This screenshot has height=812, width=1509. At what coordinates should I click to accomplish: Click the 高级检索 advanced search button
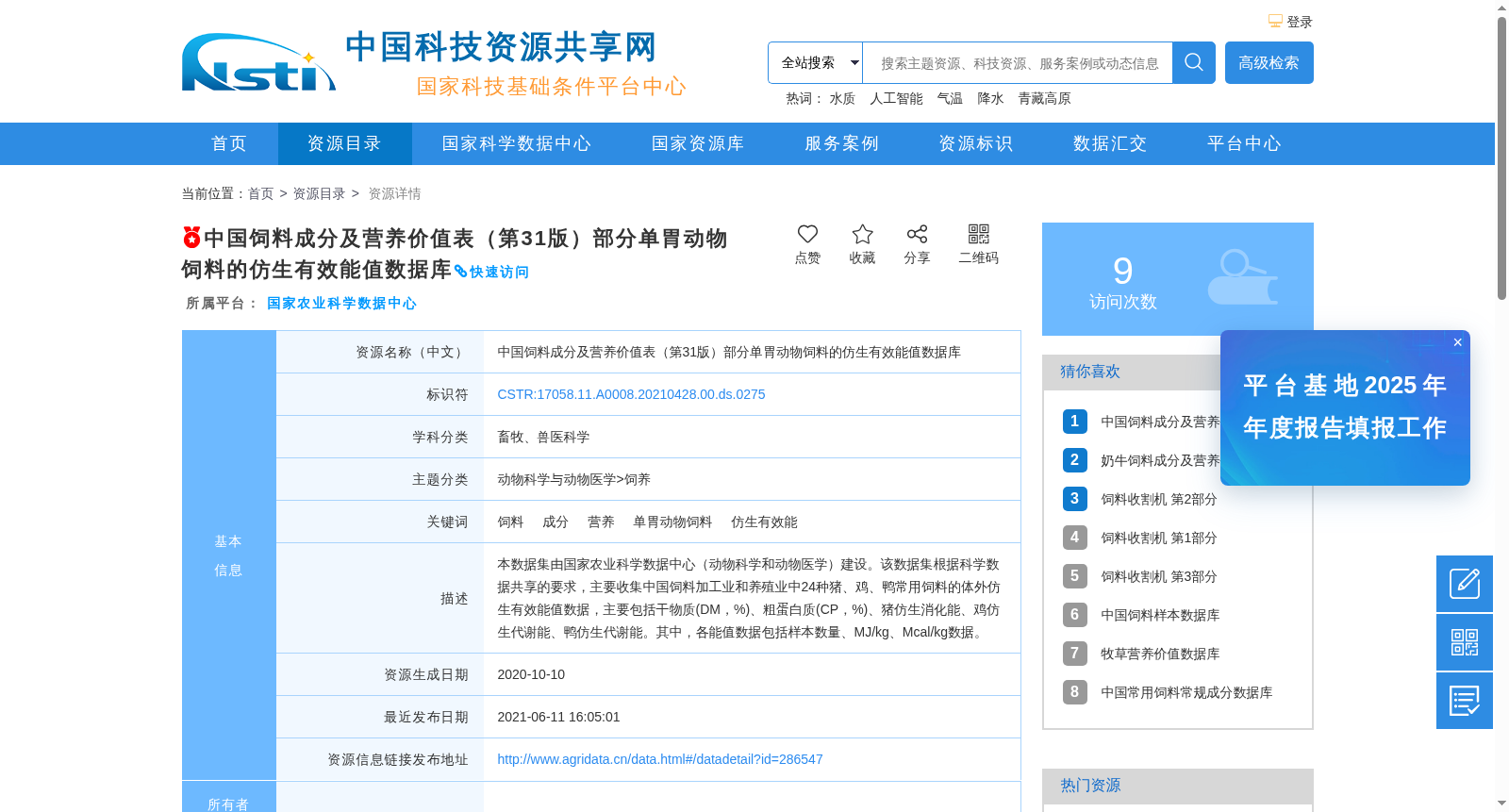pos(1269,62)
